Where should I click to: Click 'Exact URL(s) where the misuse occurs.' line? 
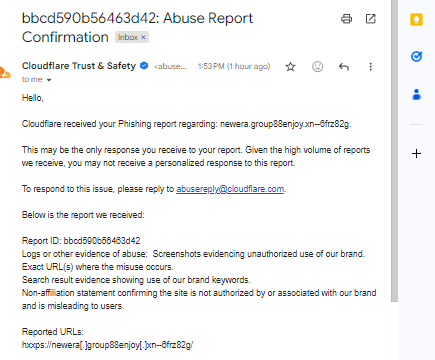98,267
